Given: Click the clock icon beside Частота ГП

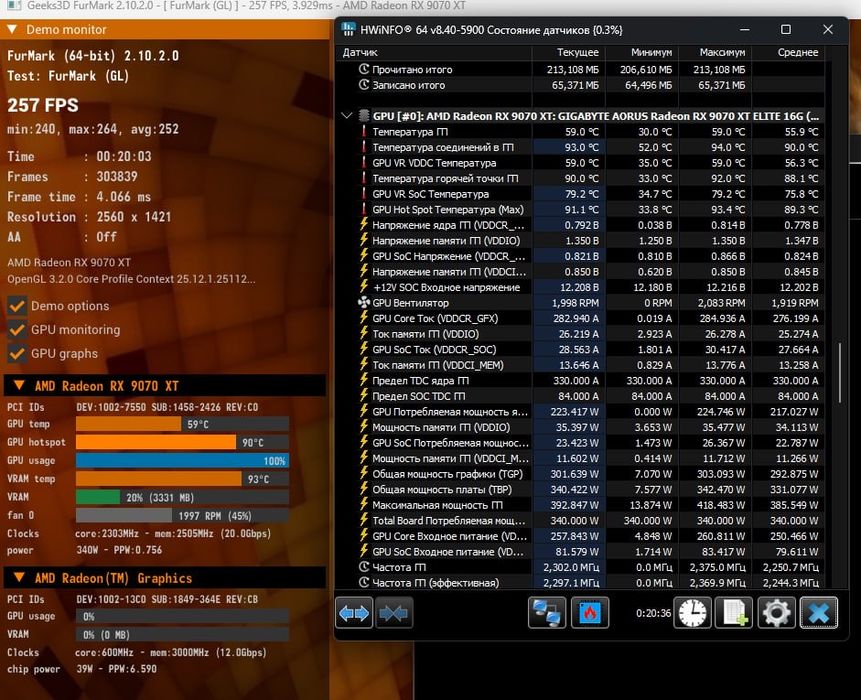Looking at the screenshot, I should pos(364,567).
